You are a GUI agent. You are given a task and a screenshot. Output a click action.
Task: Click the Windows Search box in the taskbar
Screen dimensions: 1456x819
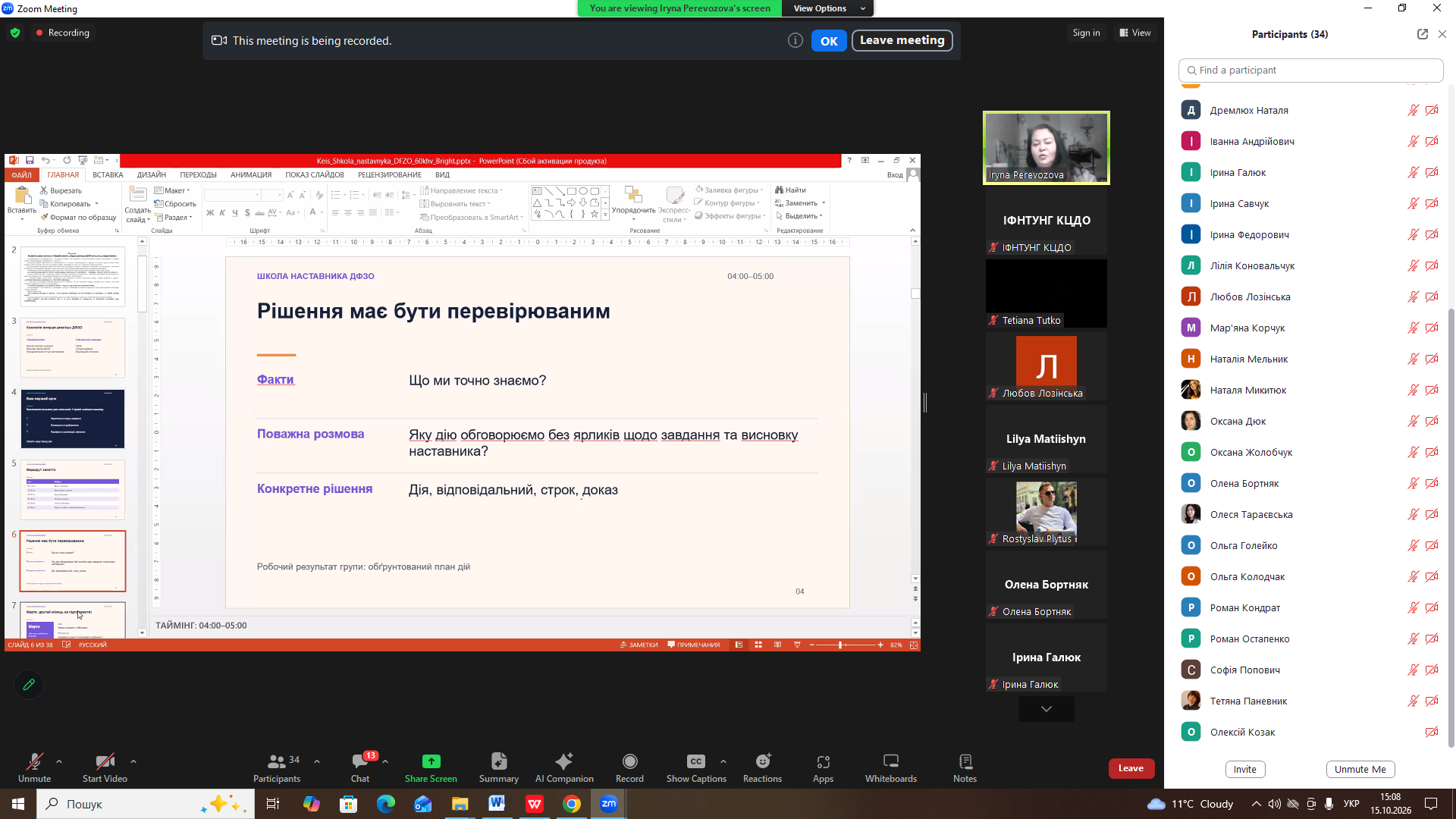(x=146, y=804)
